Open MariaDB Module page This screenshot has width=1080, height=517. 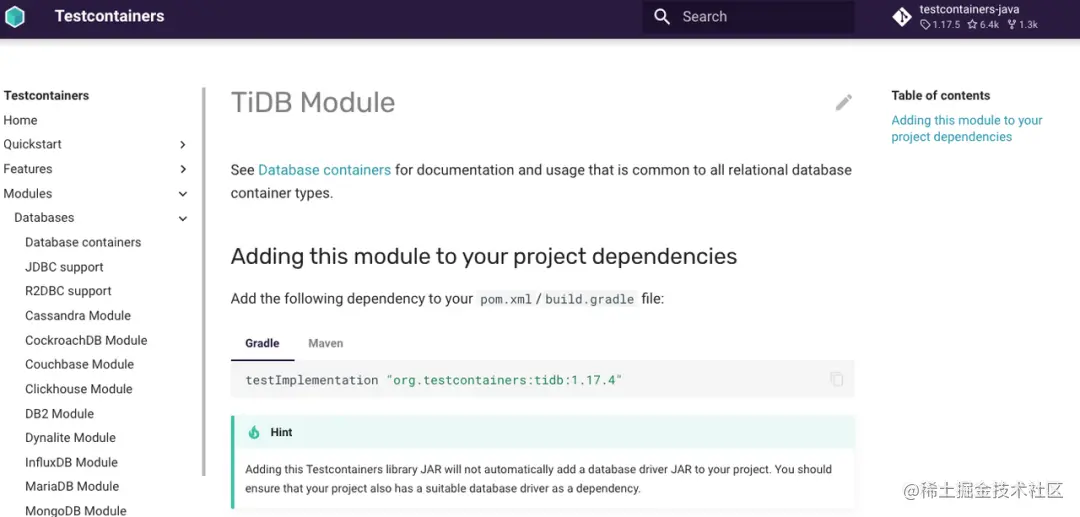point(72,487)
